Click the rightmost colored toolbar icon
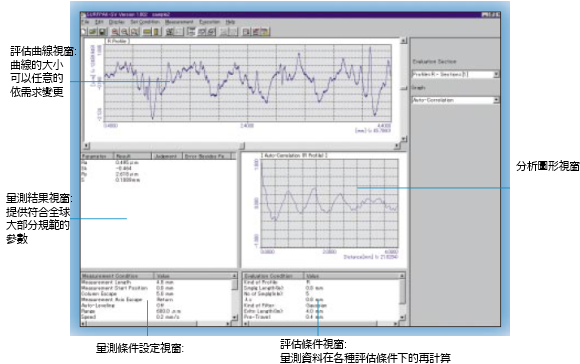This screenshot has height=364, width=580. pos(265,32)
